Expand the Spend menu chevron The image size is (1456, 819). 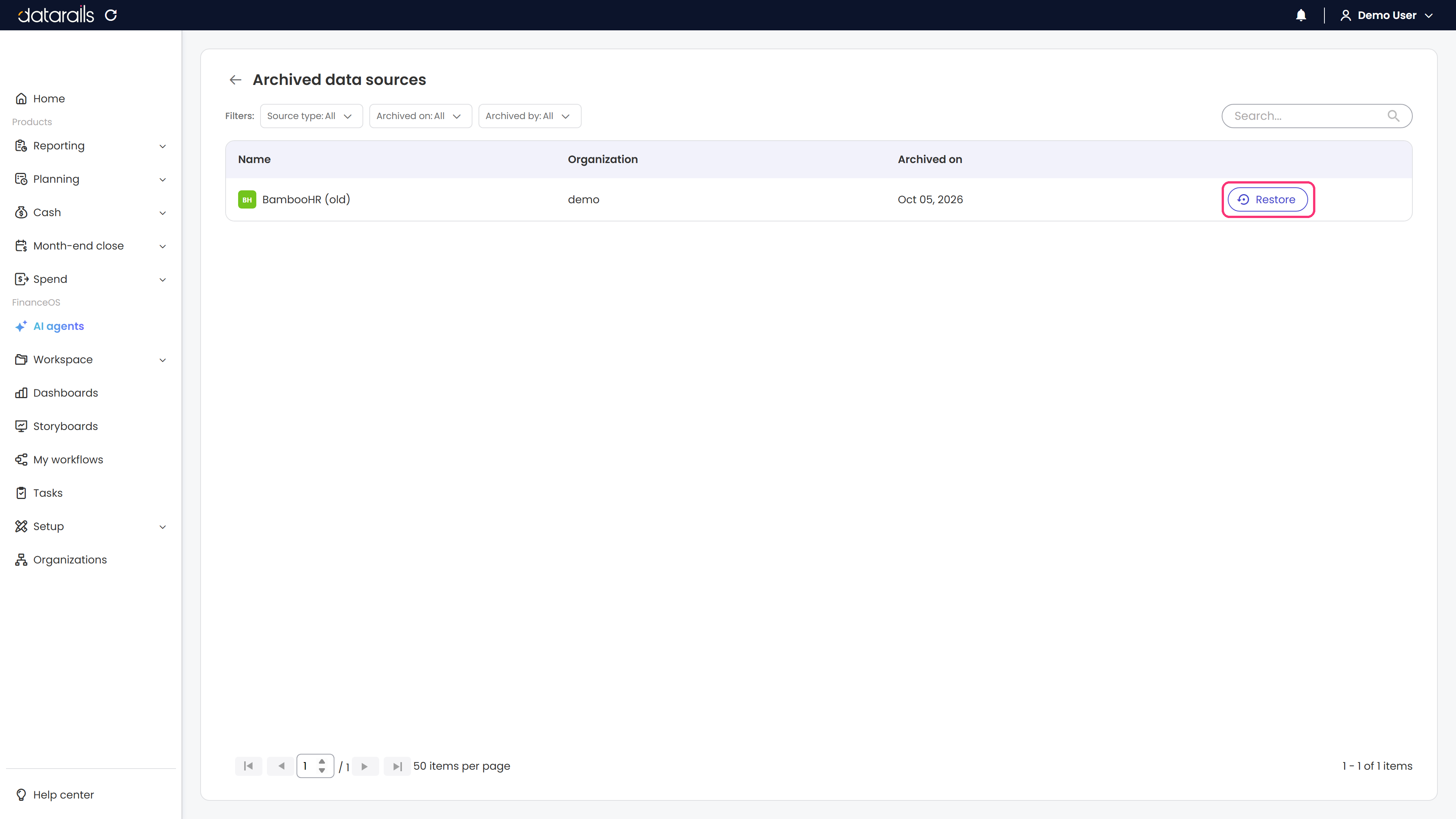click(163, 280)
